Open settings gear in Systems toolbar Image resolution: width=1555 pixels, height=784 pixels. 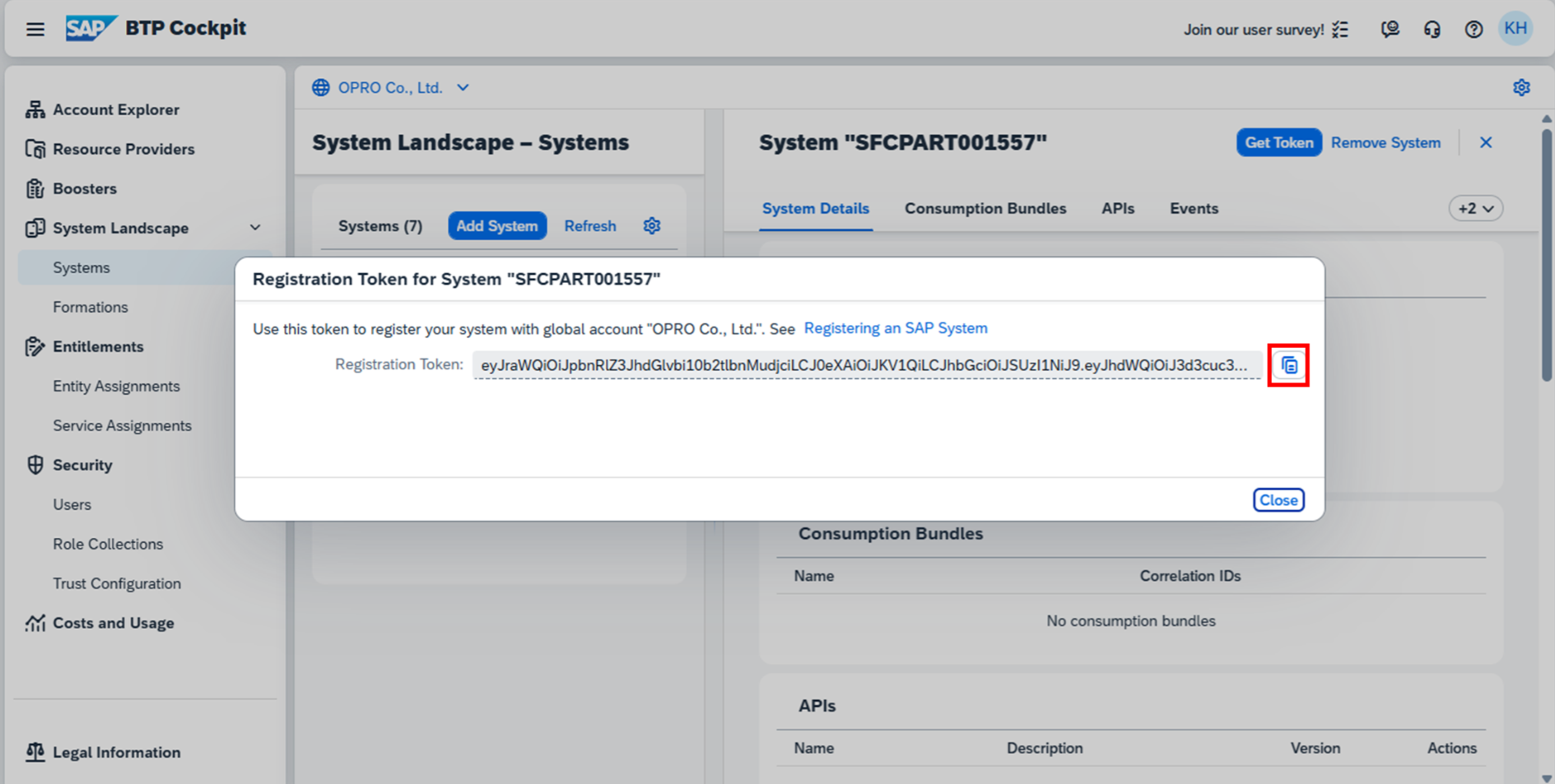pyautogui.click(x=652, y=225)
